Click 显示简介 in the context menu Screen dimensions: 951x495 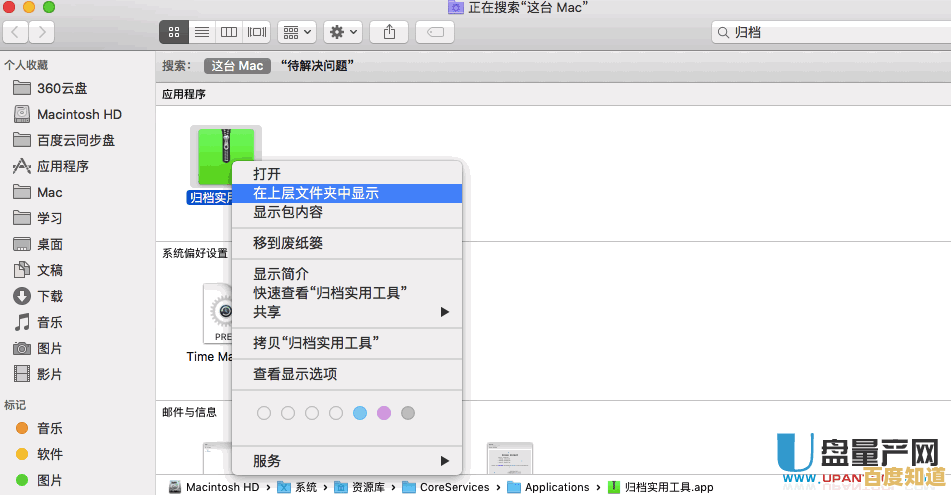pos(281,274)
